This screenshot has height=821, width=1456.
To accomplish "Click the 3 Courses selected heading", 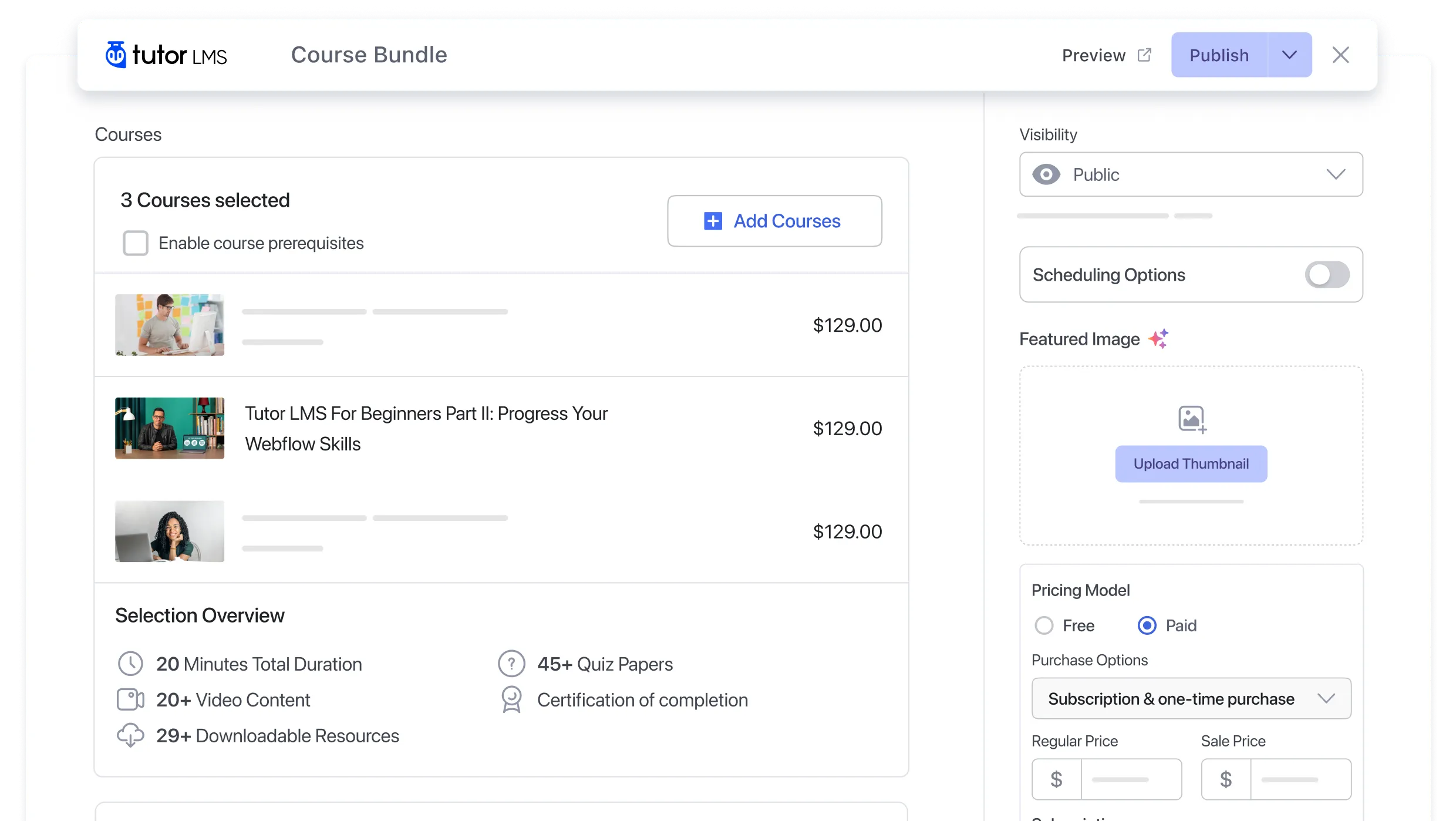I will pos(205,200).
